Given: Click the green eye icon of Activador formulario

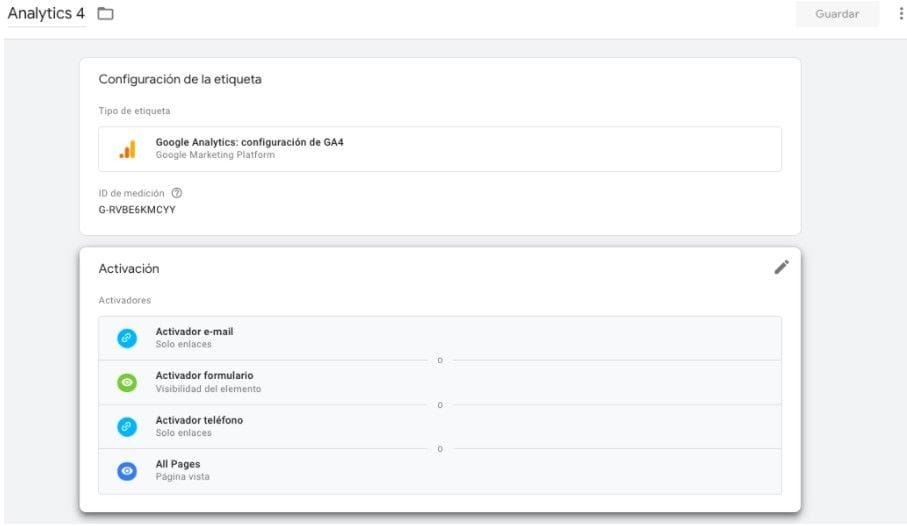Looking at the screenshot, I should click(x=127, y=382).
